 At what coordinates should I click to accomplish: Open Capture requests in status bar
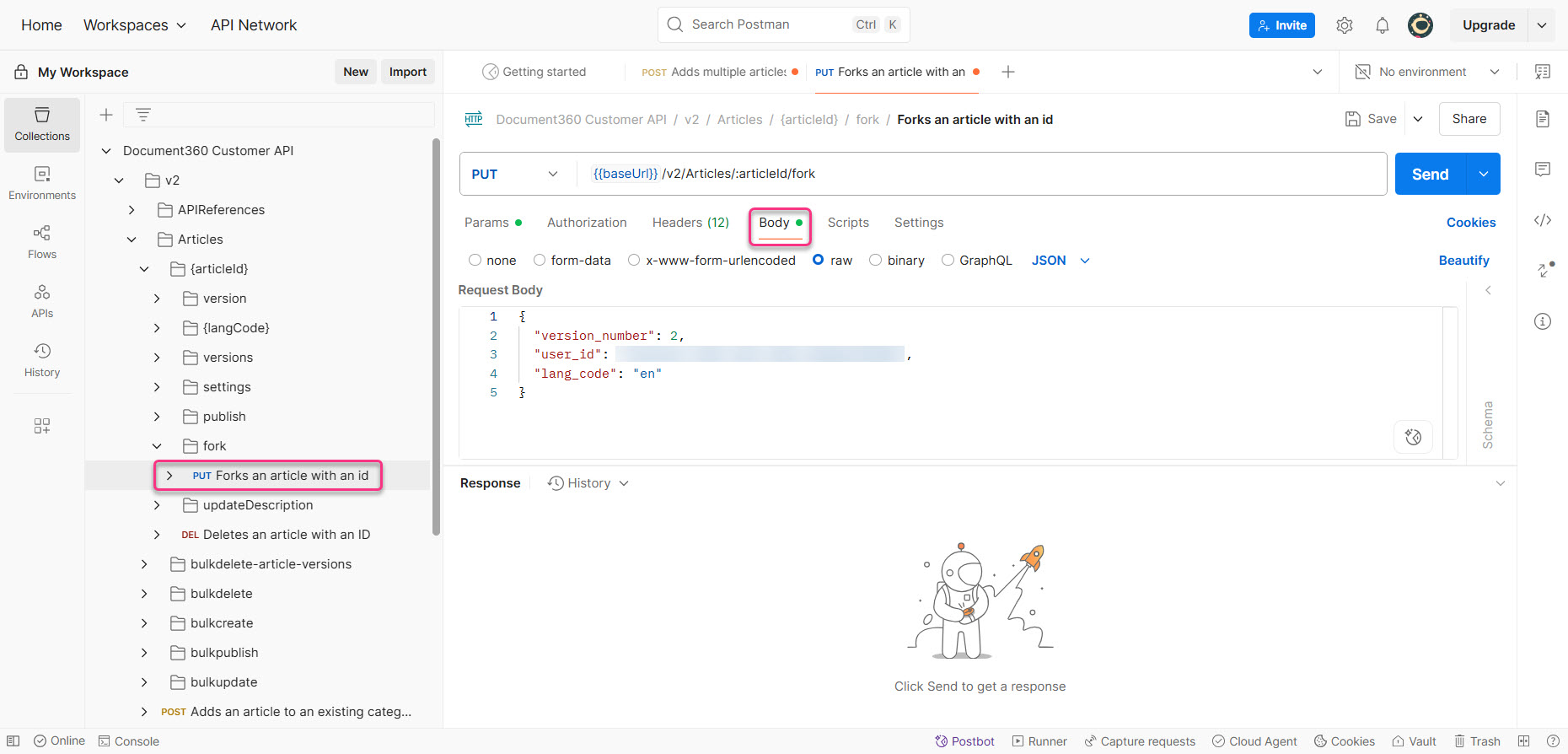click(1140, 741)
